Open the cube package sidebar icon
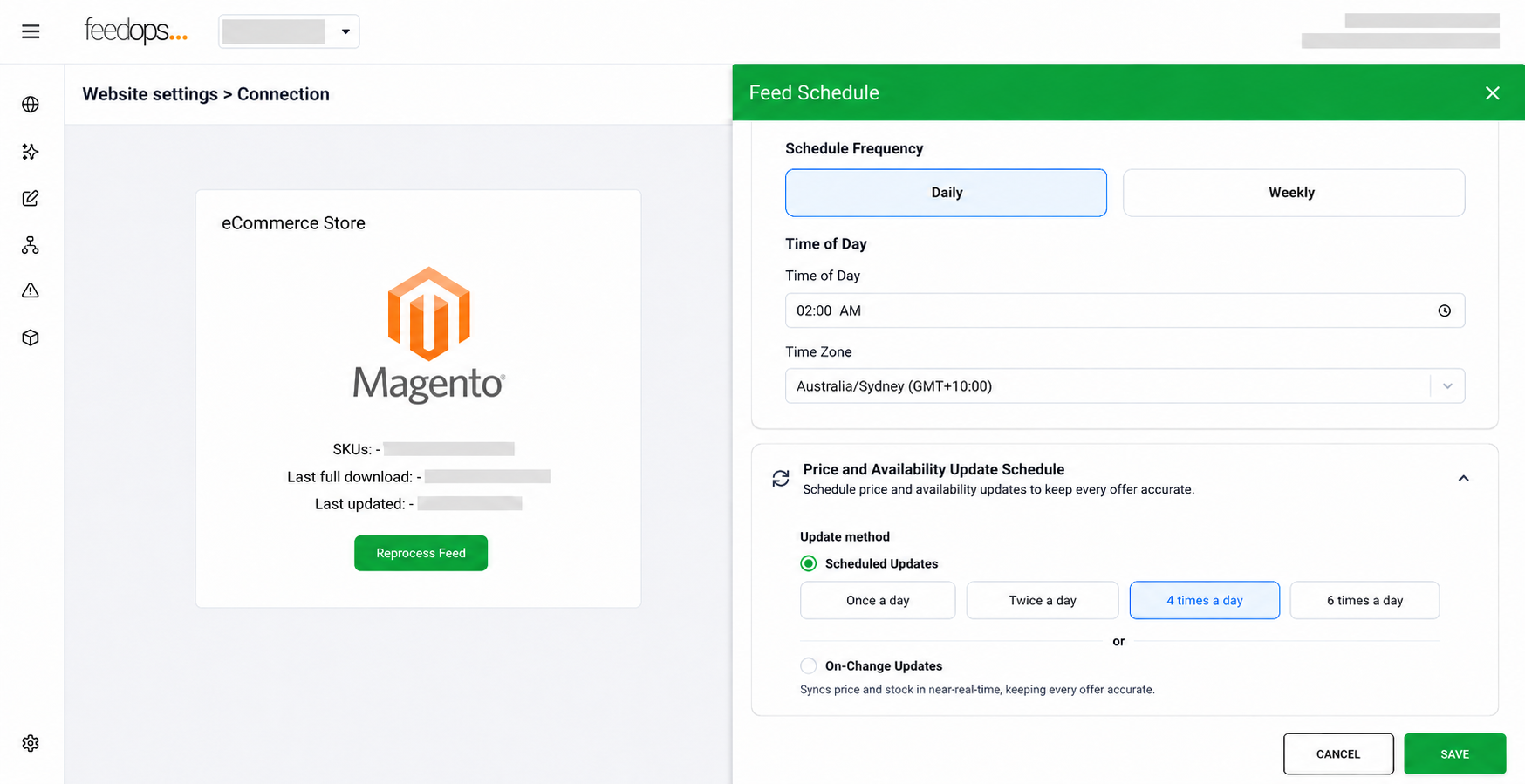The width and height of the screenshot is (1525, 784). (x=31, y=337)
